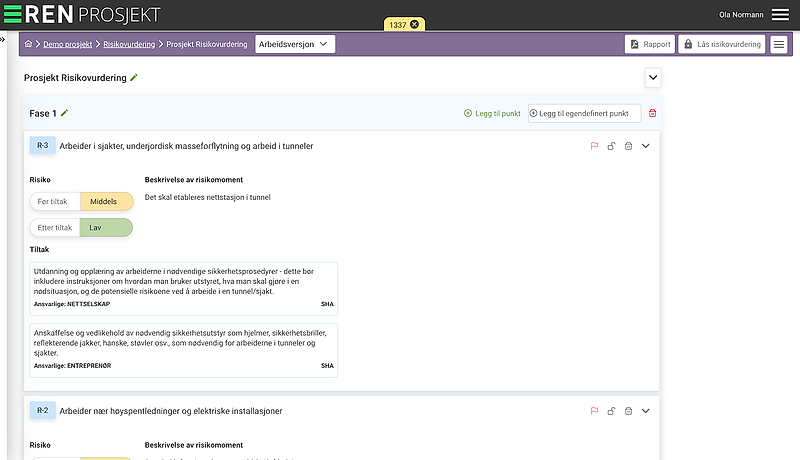Delete the R-2 risk item
This screenshot has width=800, height=460.
pos(629,411)
